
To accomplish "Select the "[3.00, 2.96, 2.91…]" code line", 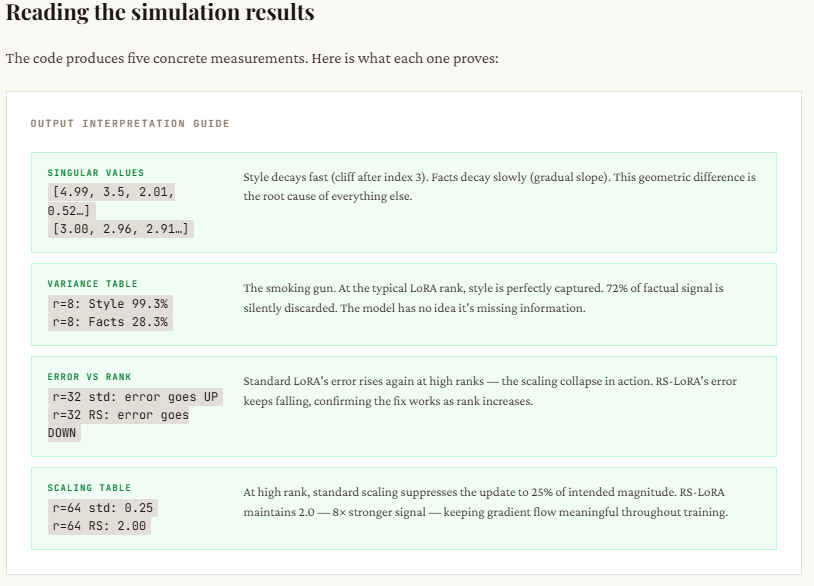I will pos(121,230).
